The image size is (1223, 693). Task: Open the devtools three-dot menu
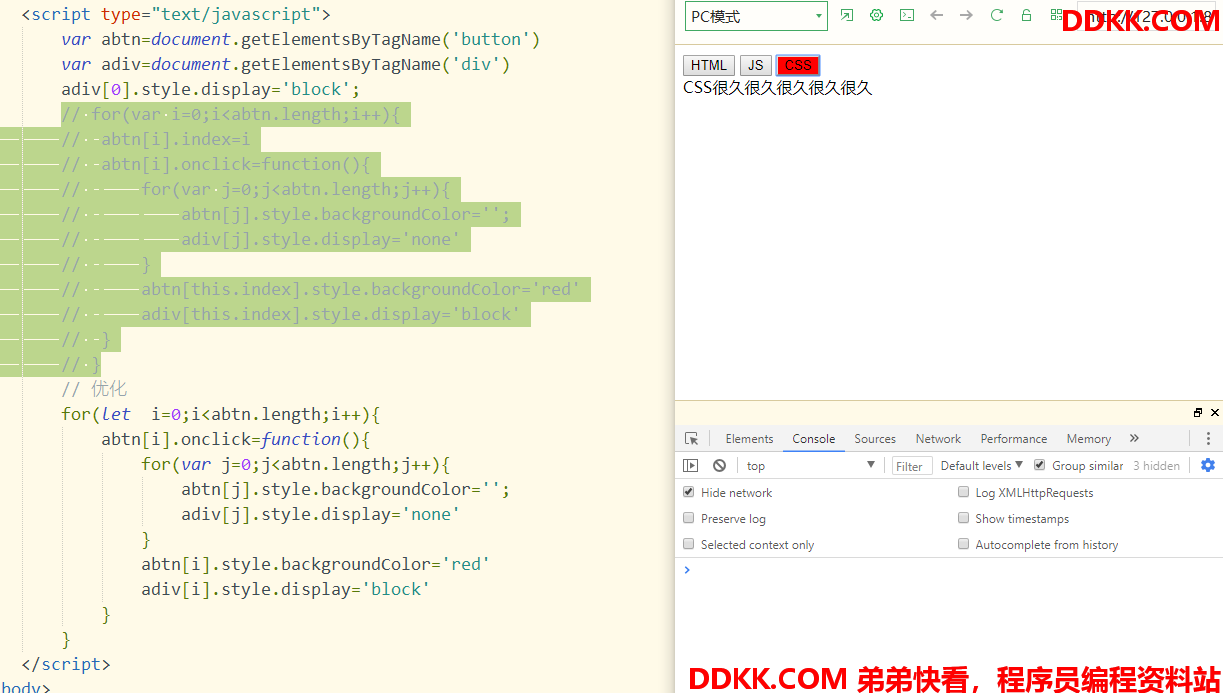tap(1208, 439)
